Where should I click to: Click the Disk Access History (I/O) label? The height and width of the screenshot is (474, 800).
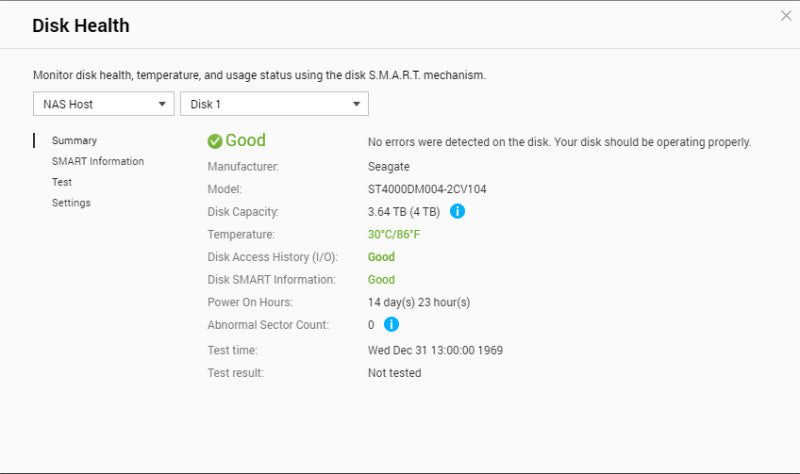[272, 257]
